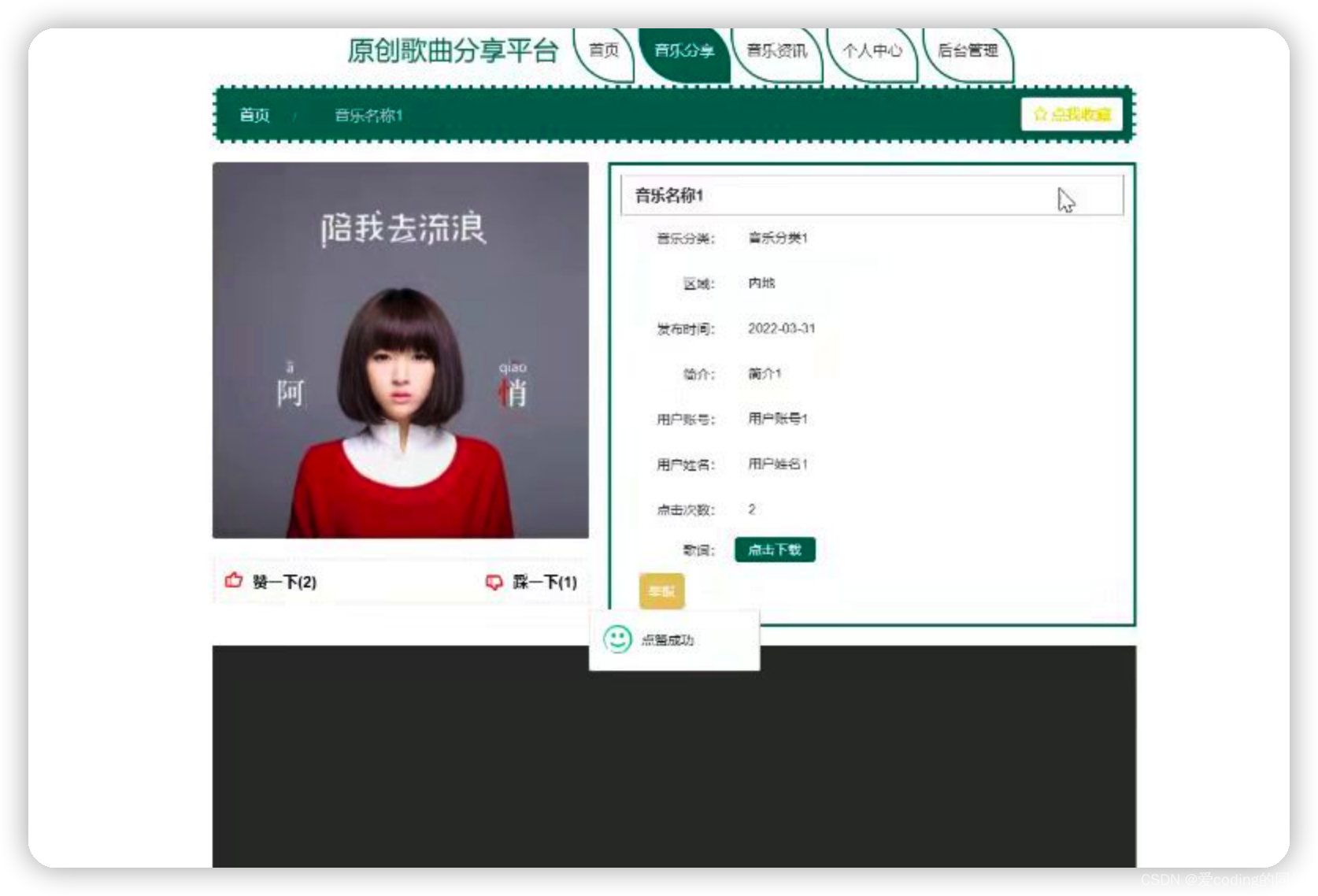1318x896 pixels.
Task: Click the 陪我去流浪 album cover image
Action: tap(401, 350)
